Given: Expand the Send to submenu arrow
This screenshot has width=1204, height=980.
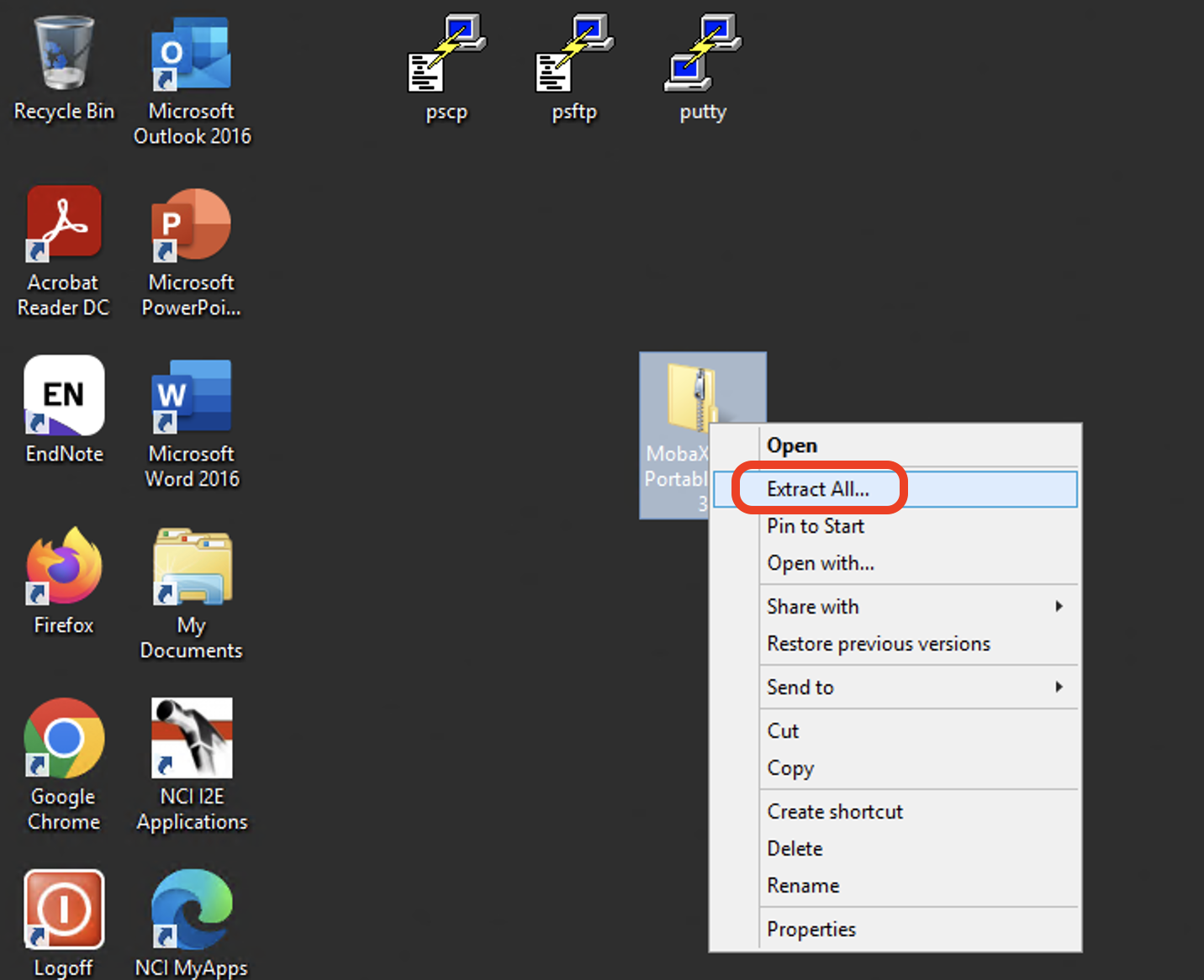Looking at the screenshot, I should pyautogui.click(x=1059, y=688).
